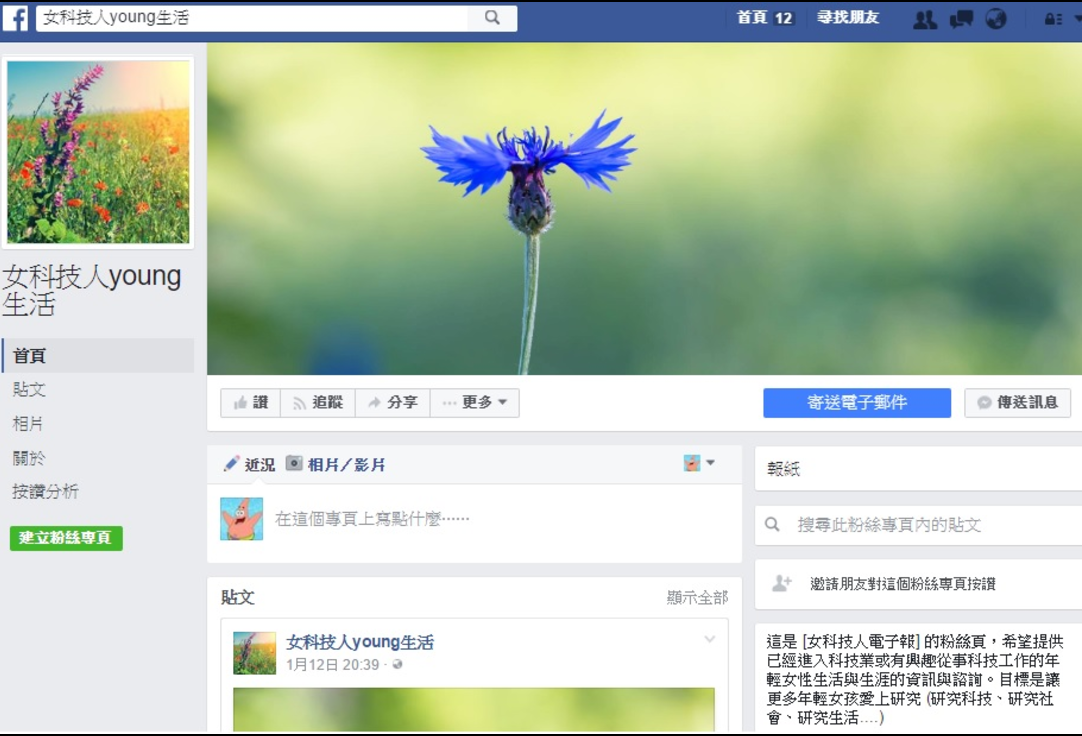The width and height of the screenshot is (1082, 736).
Task: Click the camera icon beside 相片／影片
Action: point(295,464)
